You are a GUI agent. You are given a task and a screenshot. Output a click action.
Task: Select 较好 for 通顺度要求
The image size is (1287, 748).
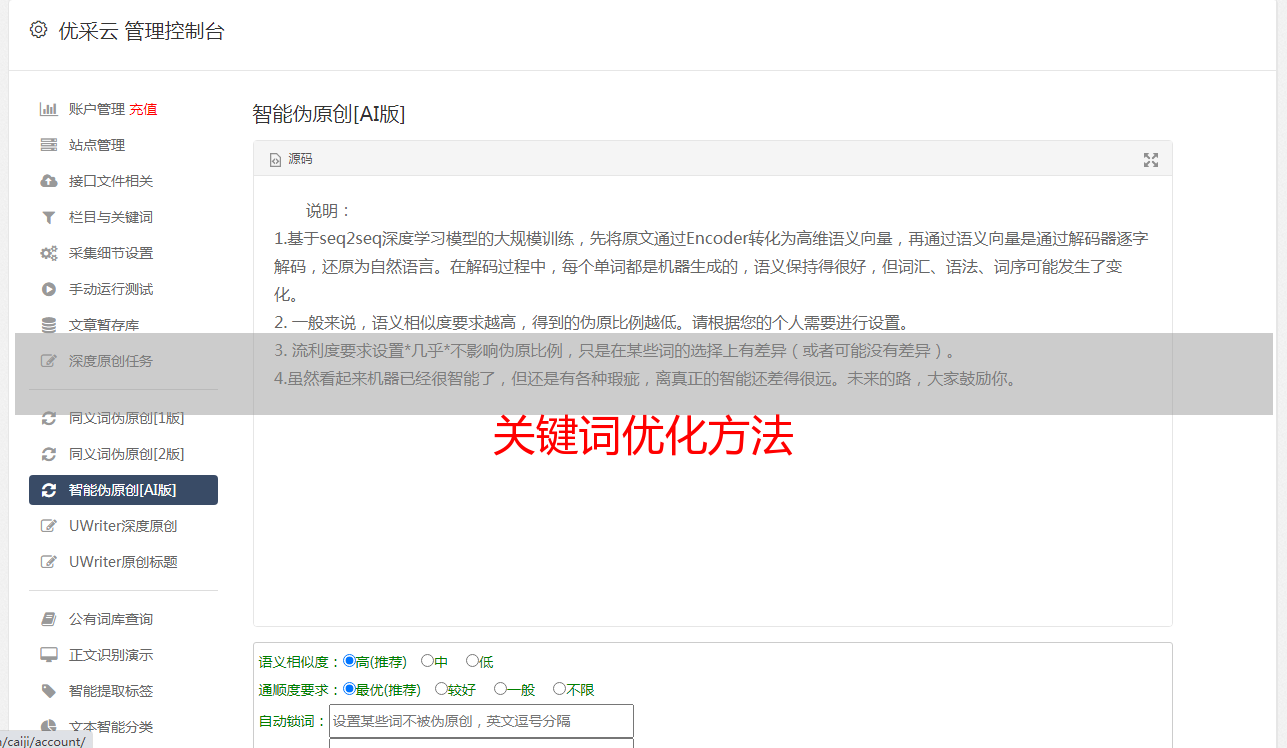pos(441,689)
